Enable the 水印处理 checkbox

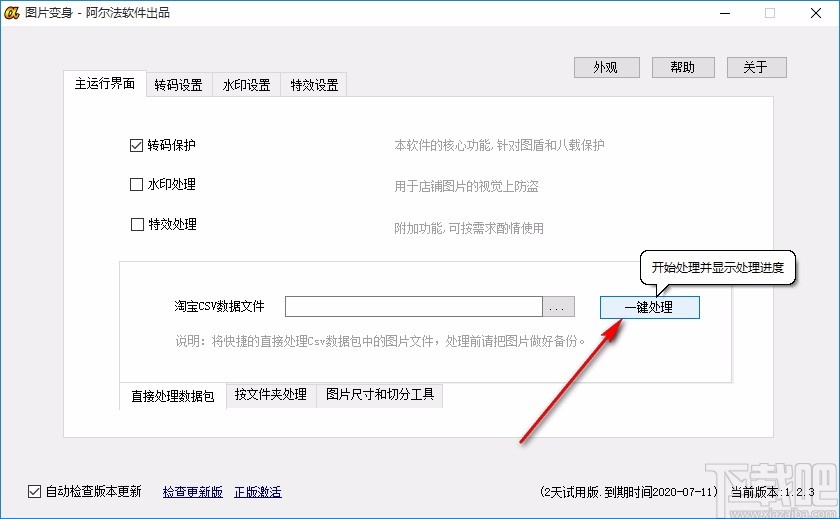point(136,185)
